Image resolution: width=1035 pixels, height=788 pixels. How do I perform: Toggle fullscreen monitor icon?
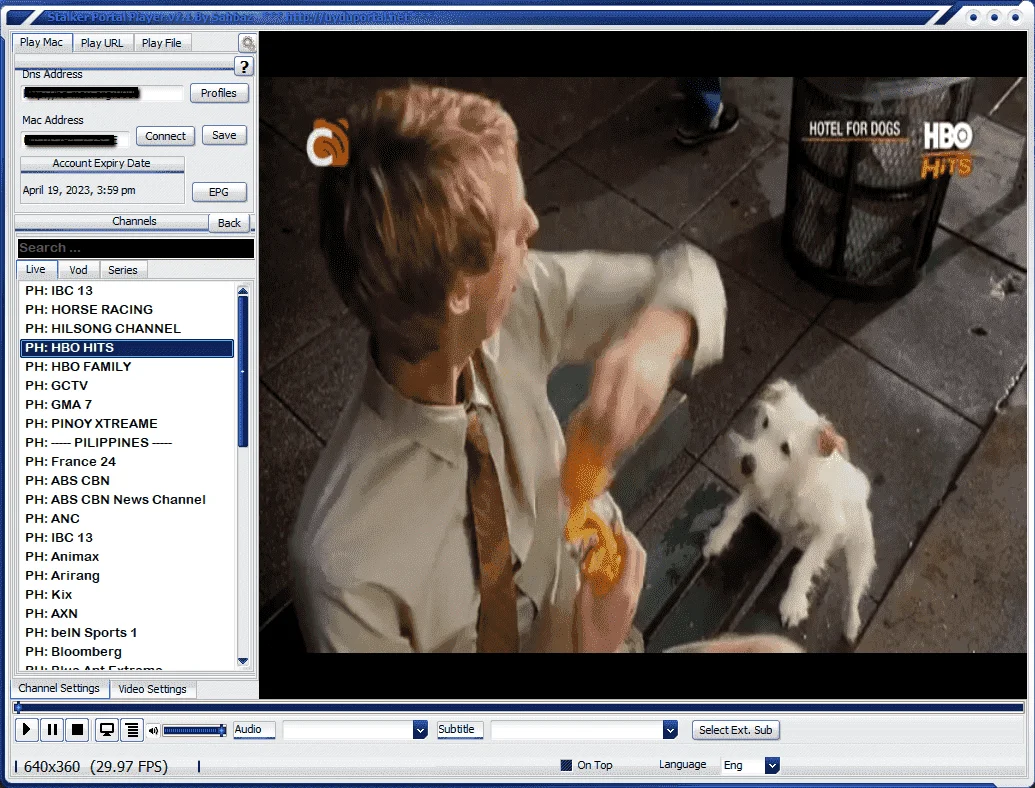pos(106,729)
